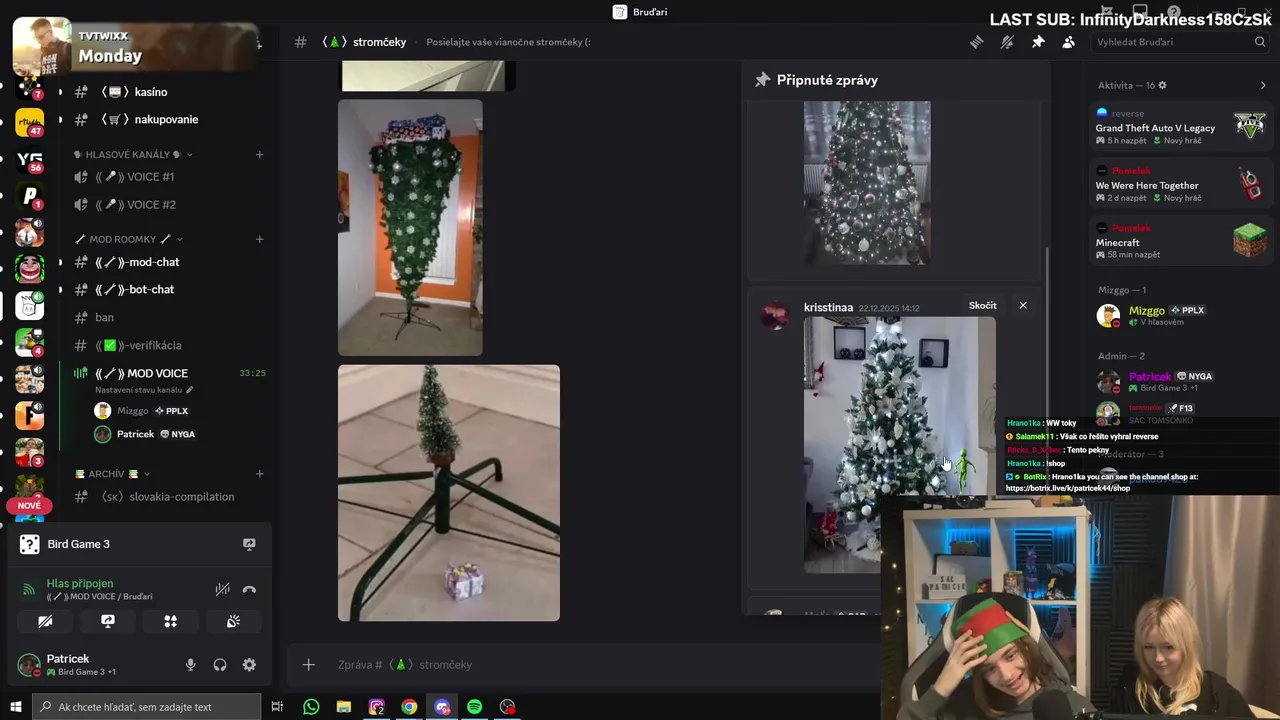Disconnect from voice with hang-up icon
Image resolution: width=1280 pixels, height=720 pixels.
tap(249, 589)
